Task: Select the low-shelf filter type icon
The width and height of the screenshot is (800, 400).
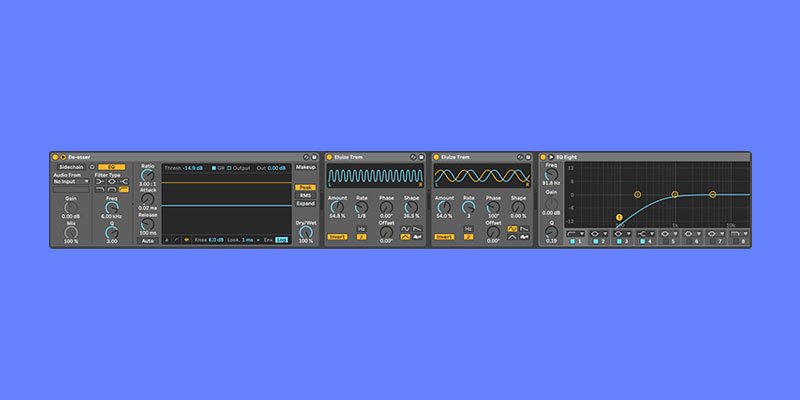Action: (99, 182)
